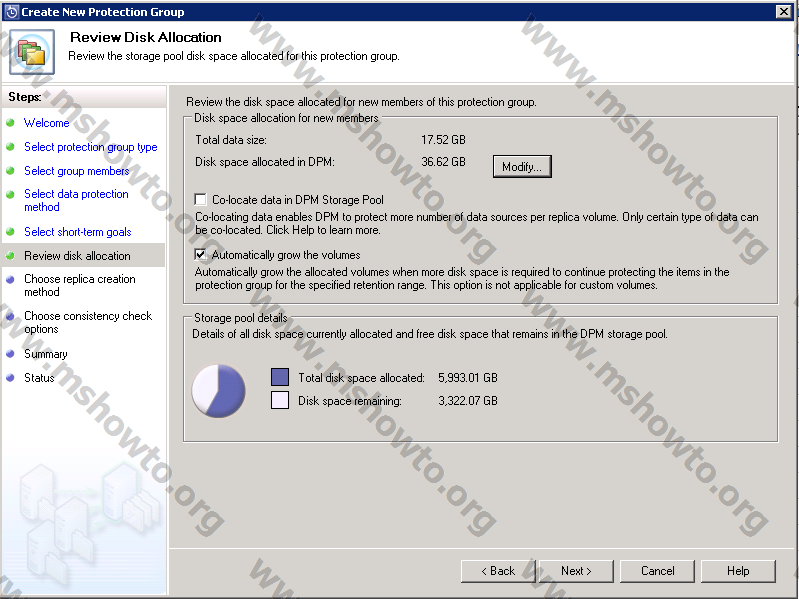Click the Total disk space allocated swatch

(280, 377)
